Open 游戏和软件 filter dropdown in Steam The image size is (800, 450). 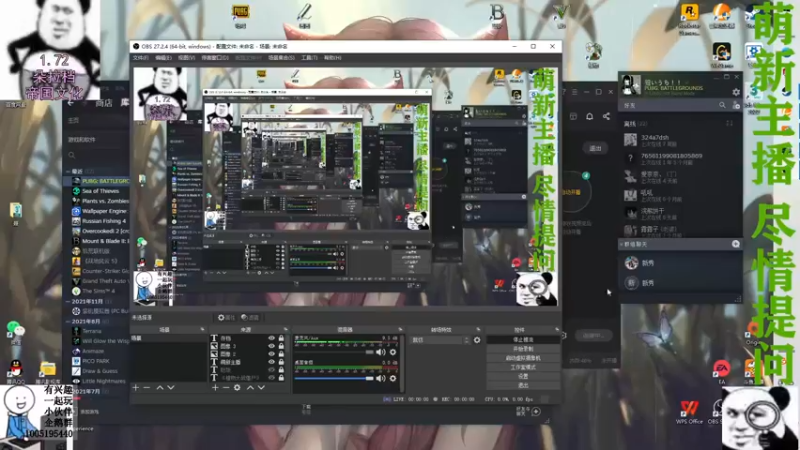tap(83, 139)
